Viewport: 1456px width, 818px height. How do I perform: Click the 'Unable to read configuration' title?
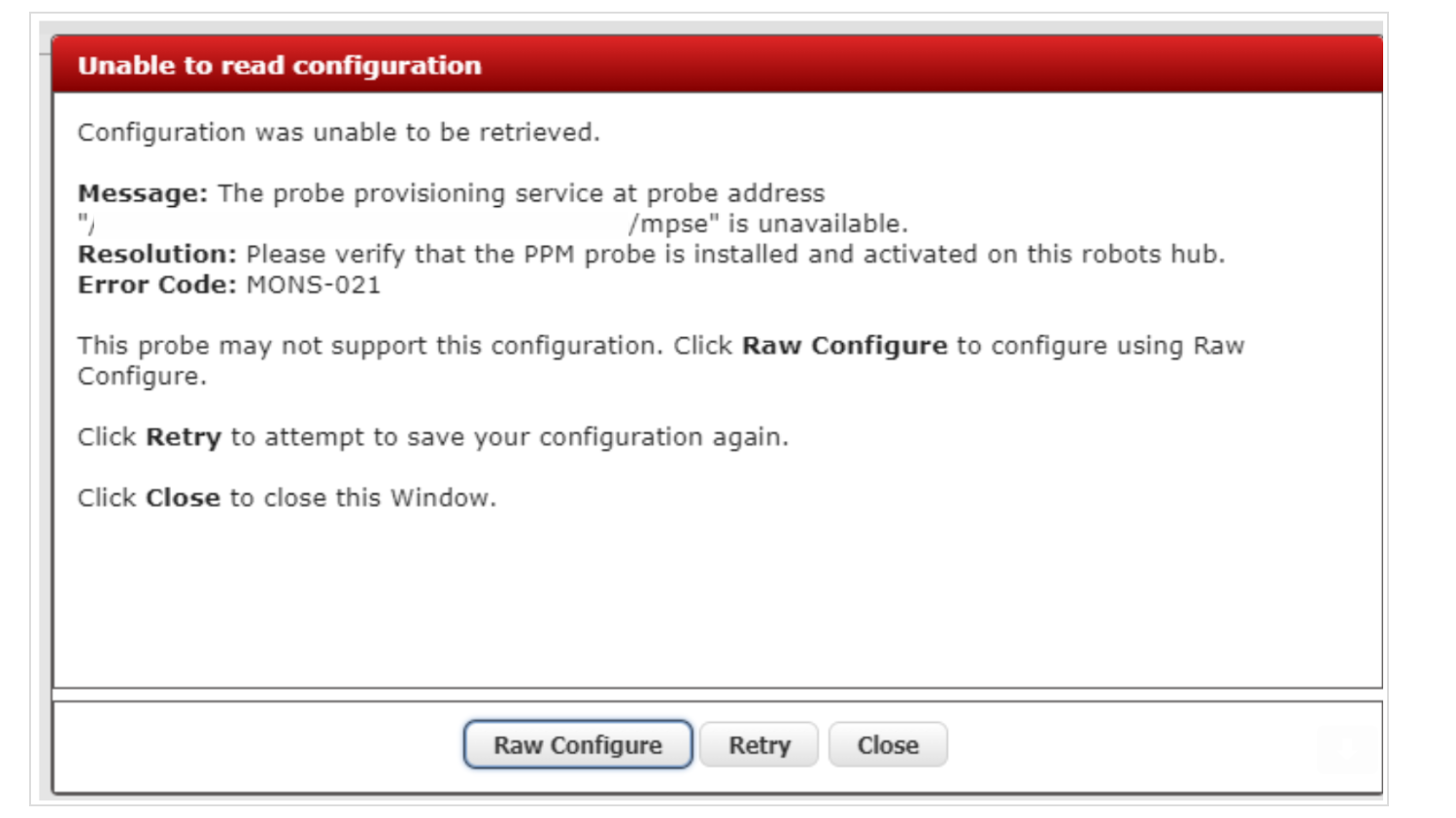pos(280,65)
